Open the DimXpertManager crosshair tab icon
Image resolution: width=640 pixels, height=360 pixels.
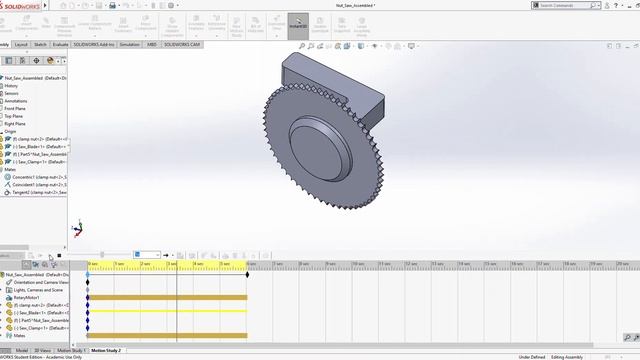point(36,61)
